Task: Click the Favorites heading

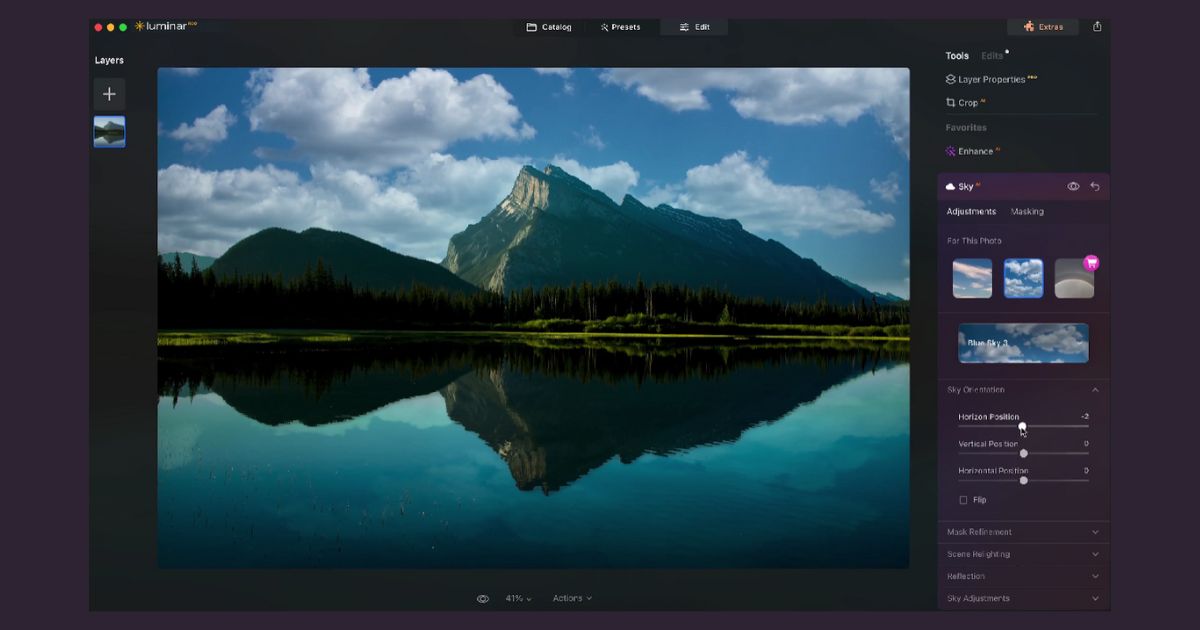Action: (x=966, y=128)
